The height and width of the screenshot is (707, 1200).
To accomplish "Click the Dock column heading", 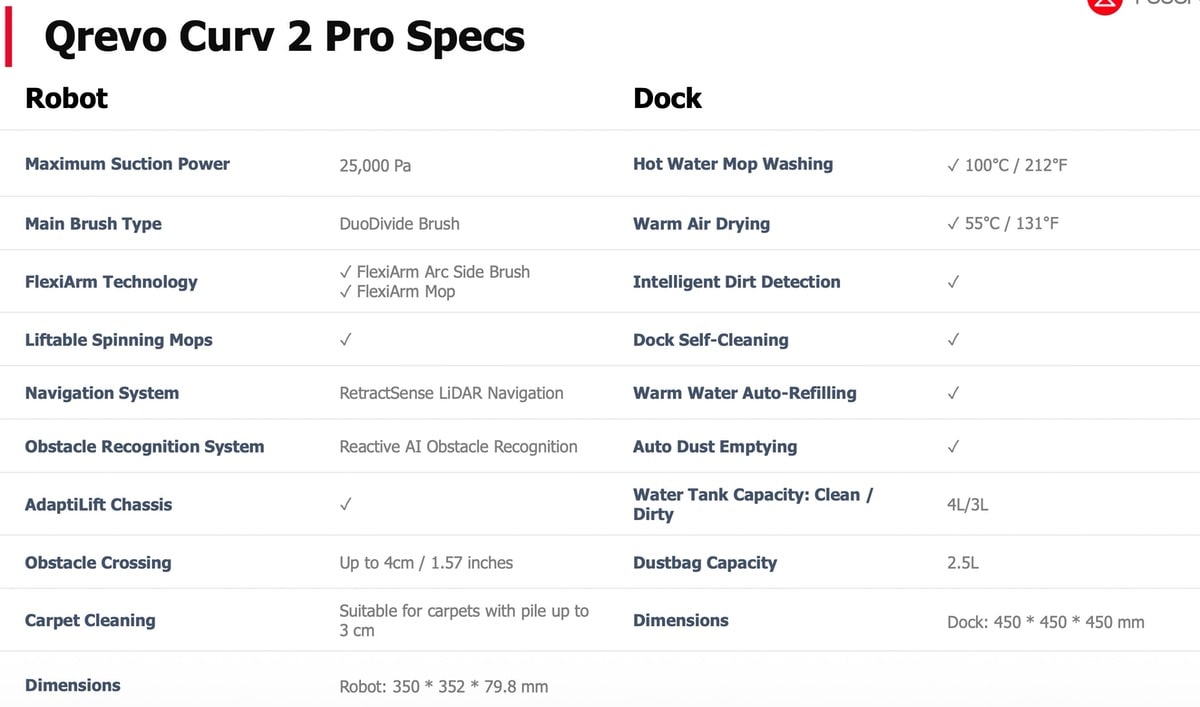I will point(667,98).
